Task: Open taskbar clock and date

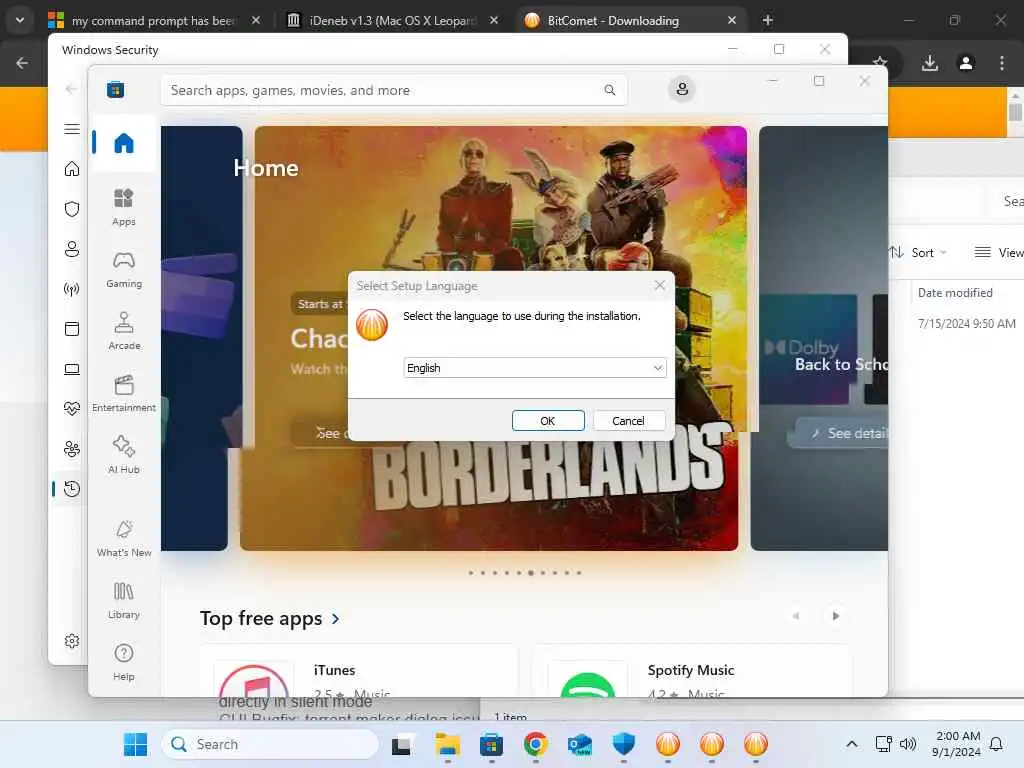Action: [956, 744]
